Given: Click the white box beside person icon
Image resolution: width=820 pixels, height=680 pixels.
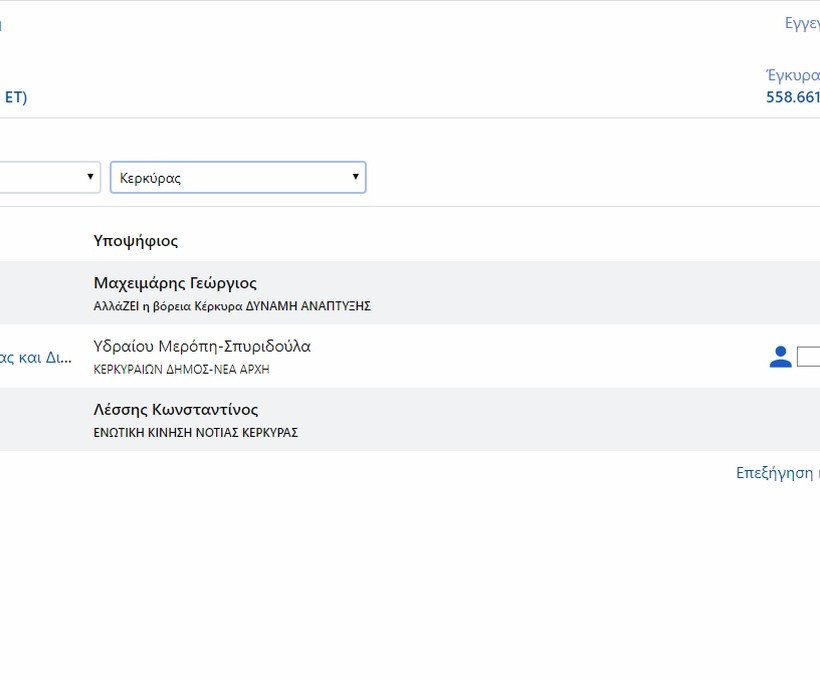Looking at the screenshot, I should click(808, 357).
